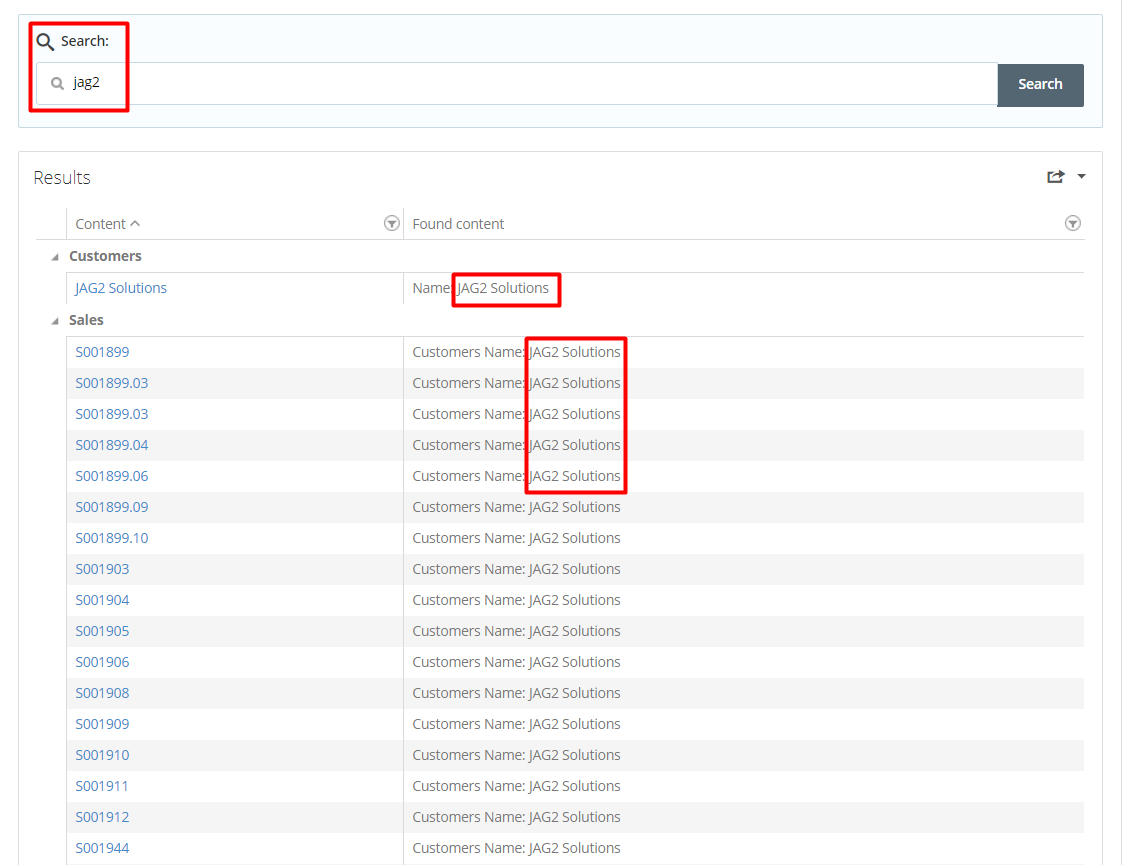Open the Found content column filter icon
Viewport: 1122px width, 865px height.
pos(1072,223)
